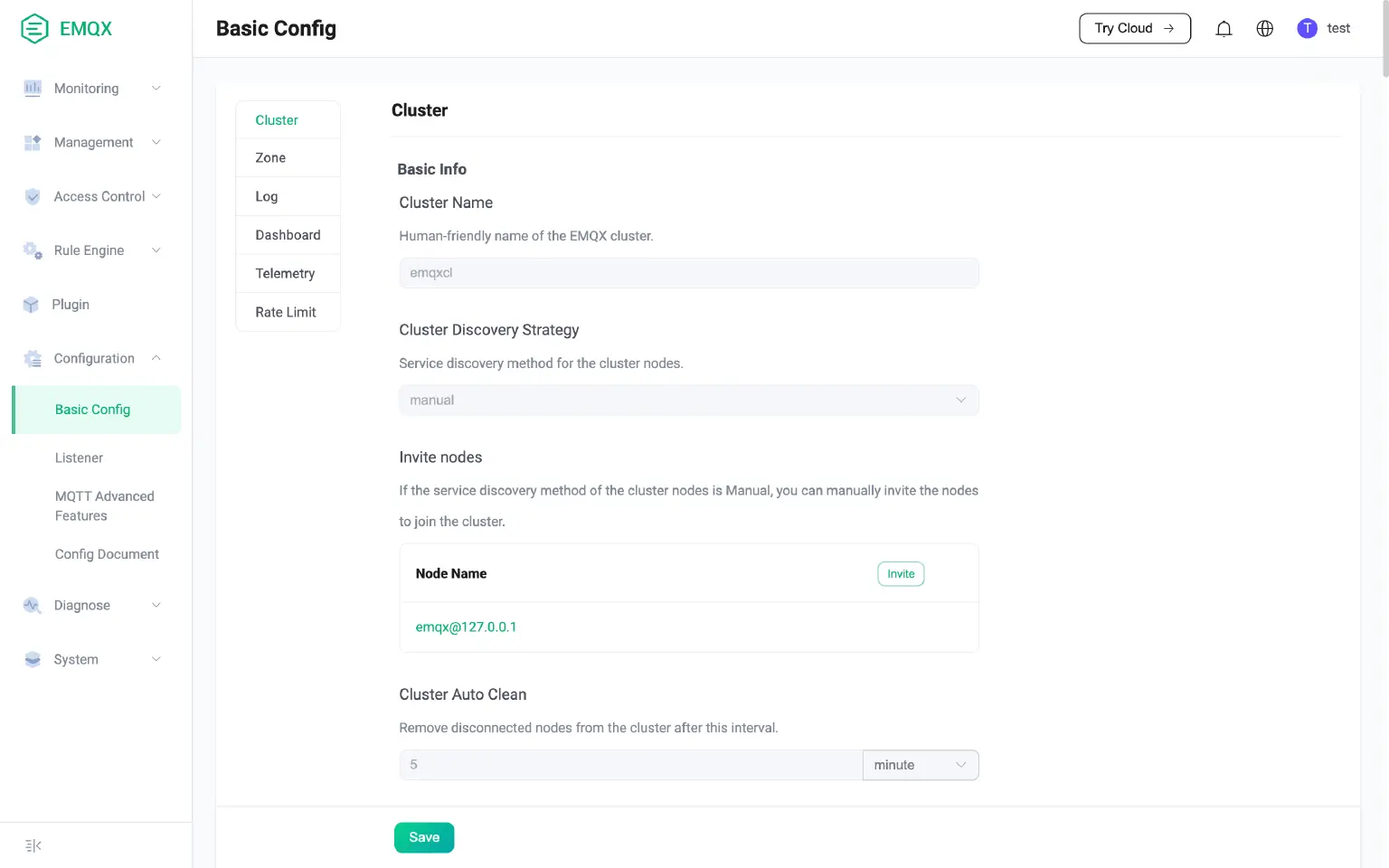This screenshot has width=1389, height=868.
Task: Open the Listener menu item
Action: (80, 458)
